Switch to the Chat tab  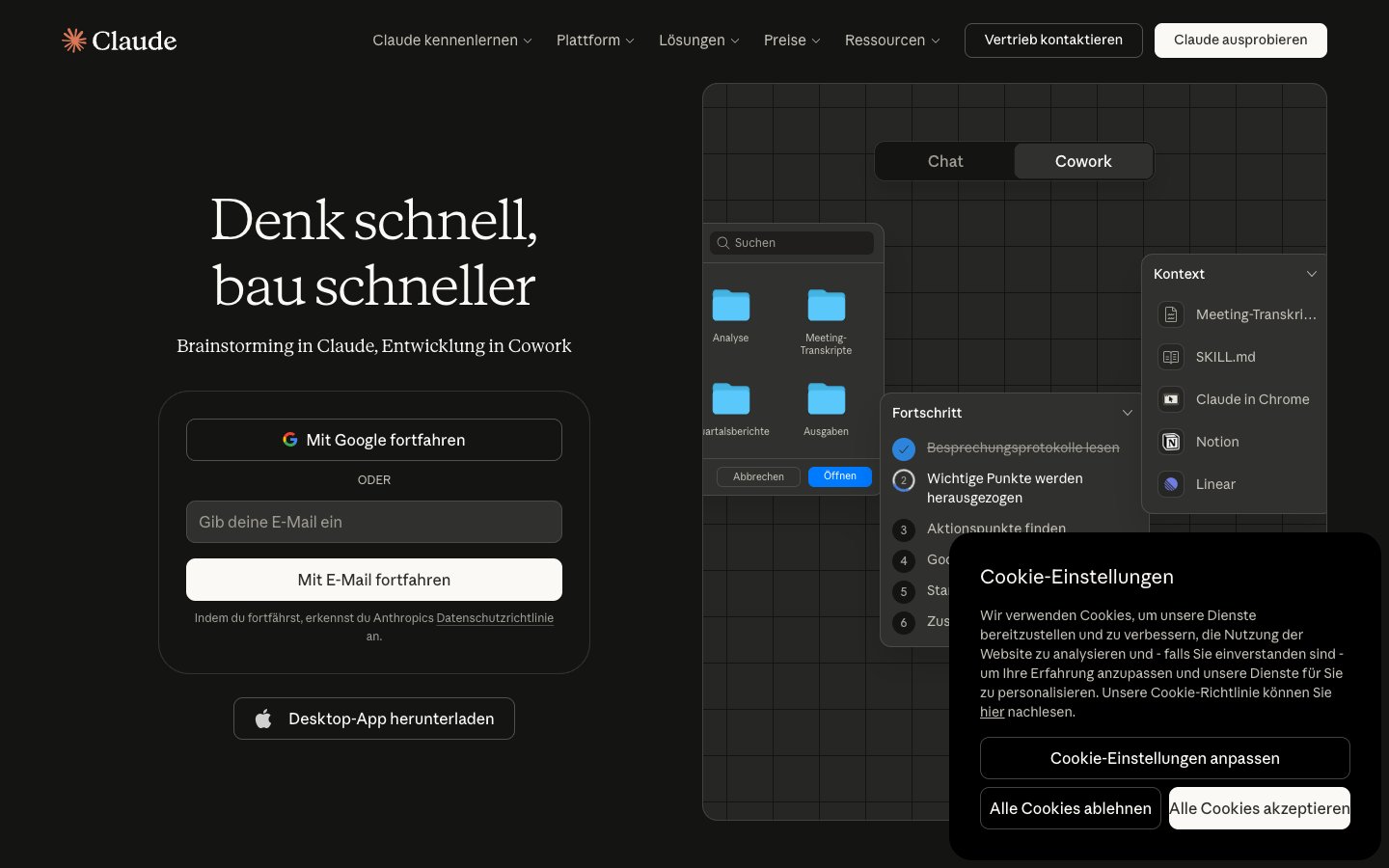point(944,161)
